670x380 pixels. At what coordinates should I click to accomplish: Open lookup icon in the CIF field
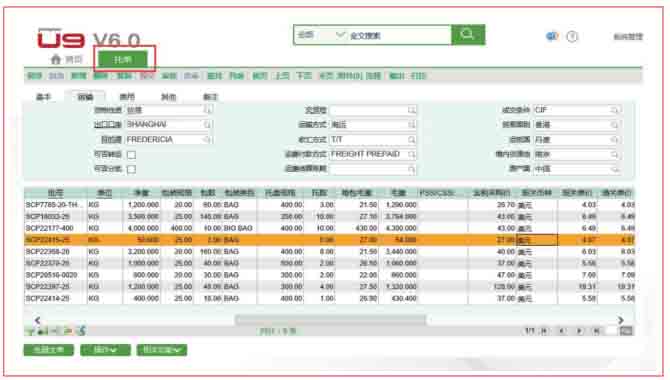click(x=615, y=110)
